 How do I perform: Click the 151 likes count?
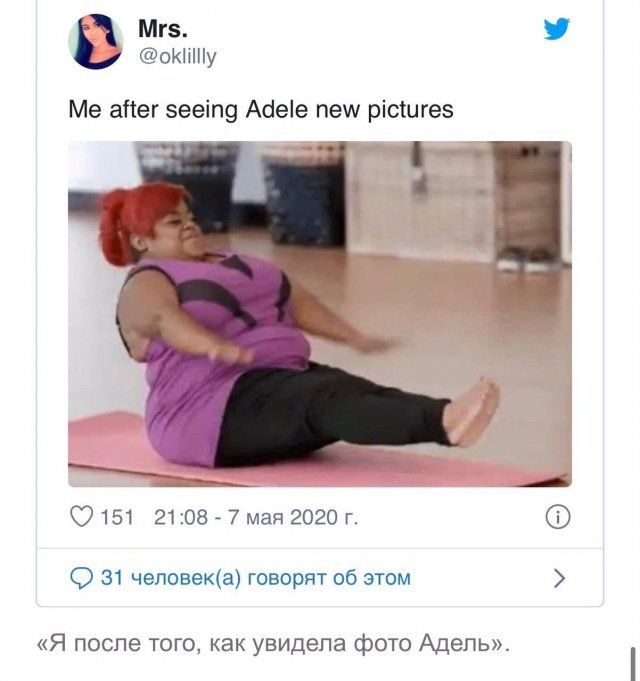117,517
